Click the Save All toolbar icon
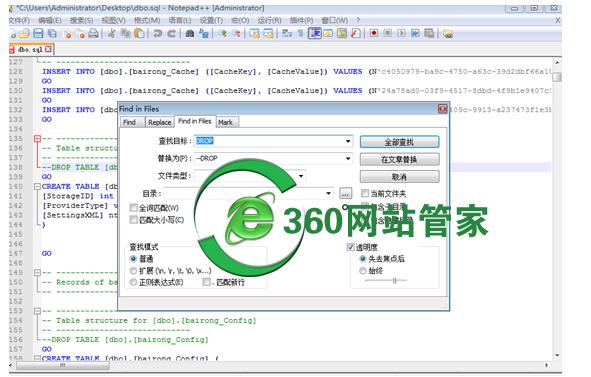This screenshot has height=377, width=591. pos(52,34)
